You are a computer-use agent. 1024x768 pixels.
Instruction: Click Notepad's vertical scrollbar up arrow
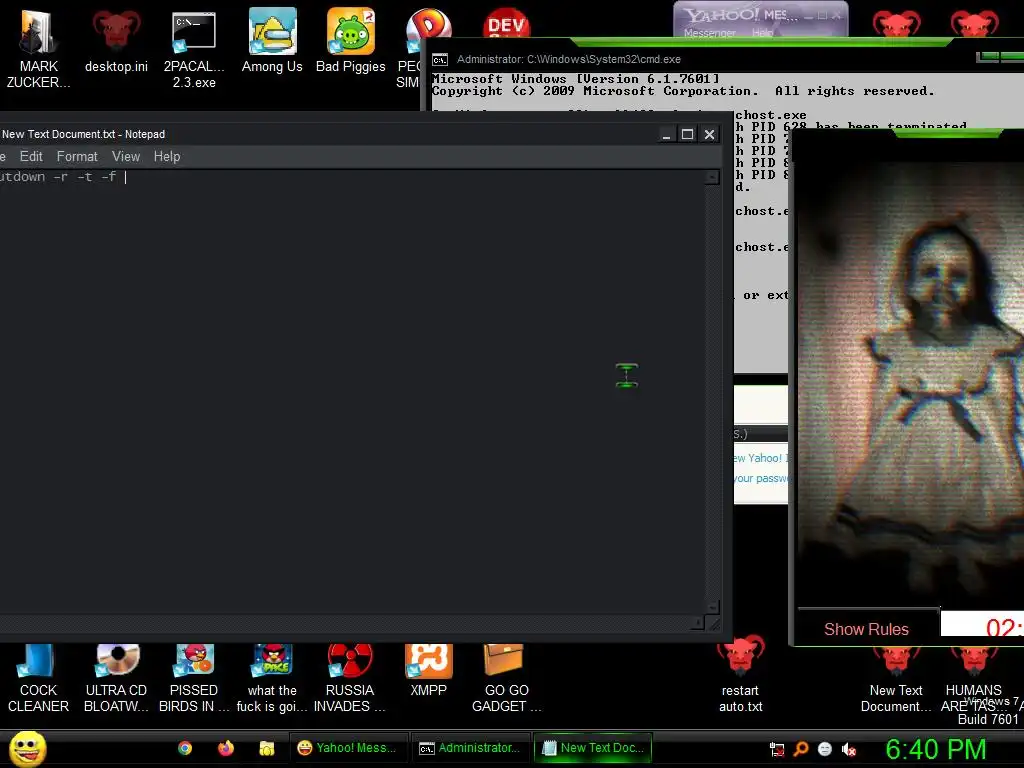[x=712, y=177]
